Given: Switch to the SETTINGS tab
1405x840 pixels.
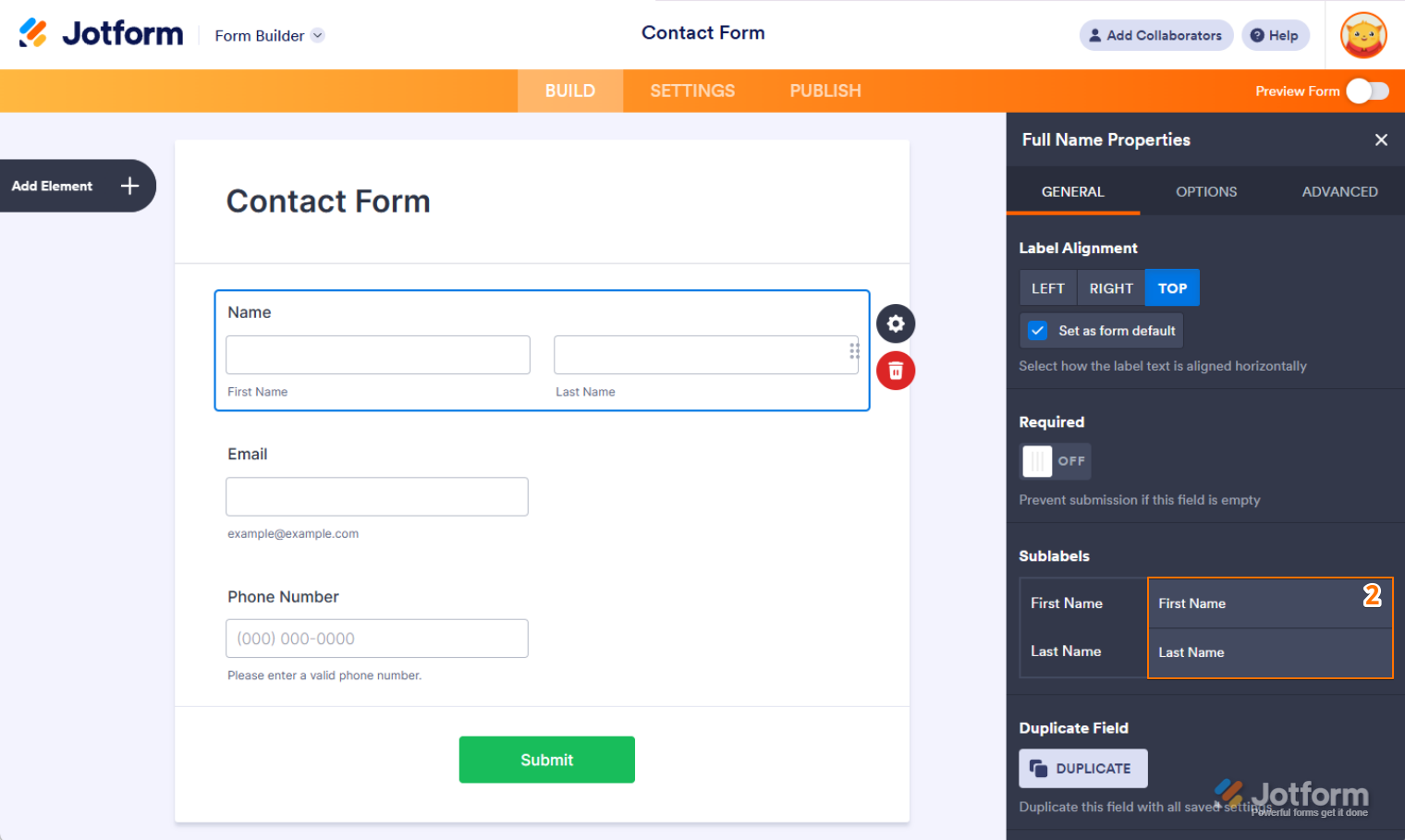Looking at the screenshot, I should 692,91.
